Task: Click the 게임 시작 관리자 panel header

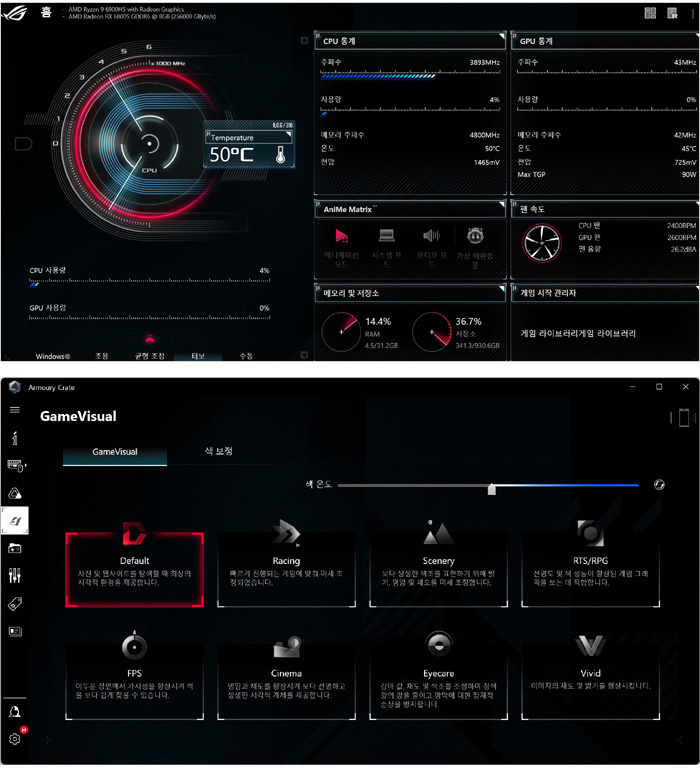Action: coord(604,293)
